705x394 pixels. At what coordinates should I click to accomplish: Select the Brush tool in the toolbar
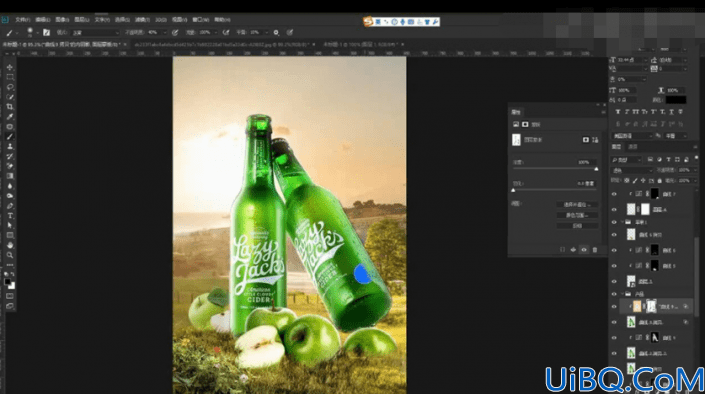tap(9, 136)
